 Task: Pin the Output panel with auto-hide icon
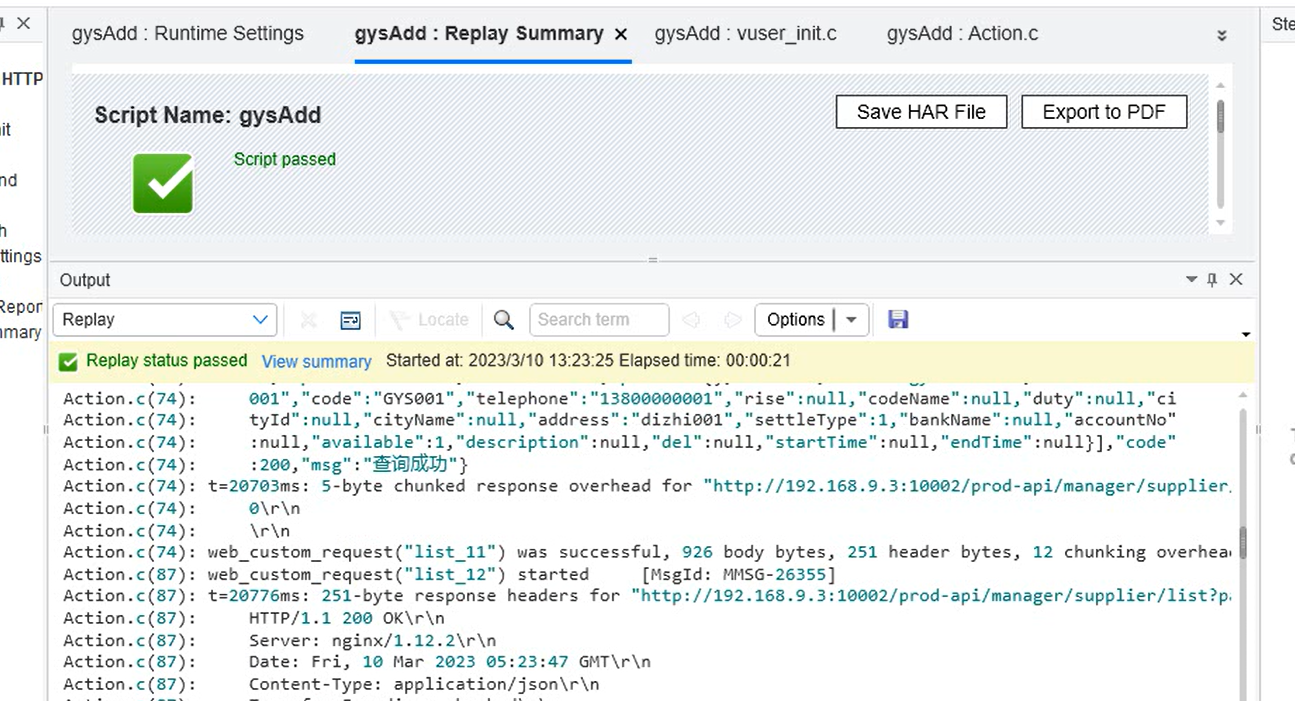1212,280
